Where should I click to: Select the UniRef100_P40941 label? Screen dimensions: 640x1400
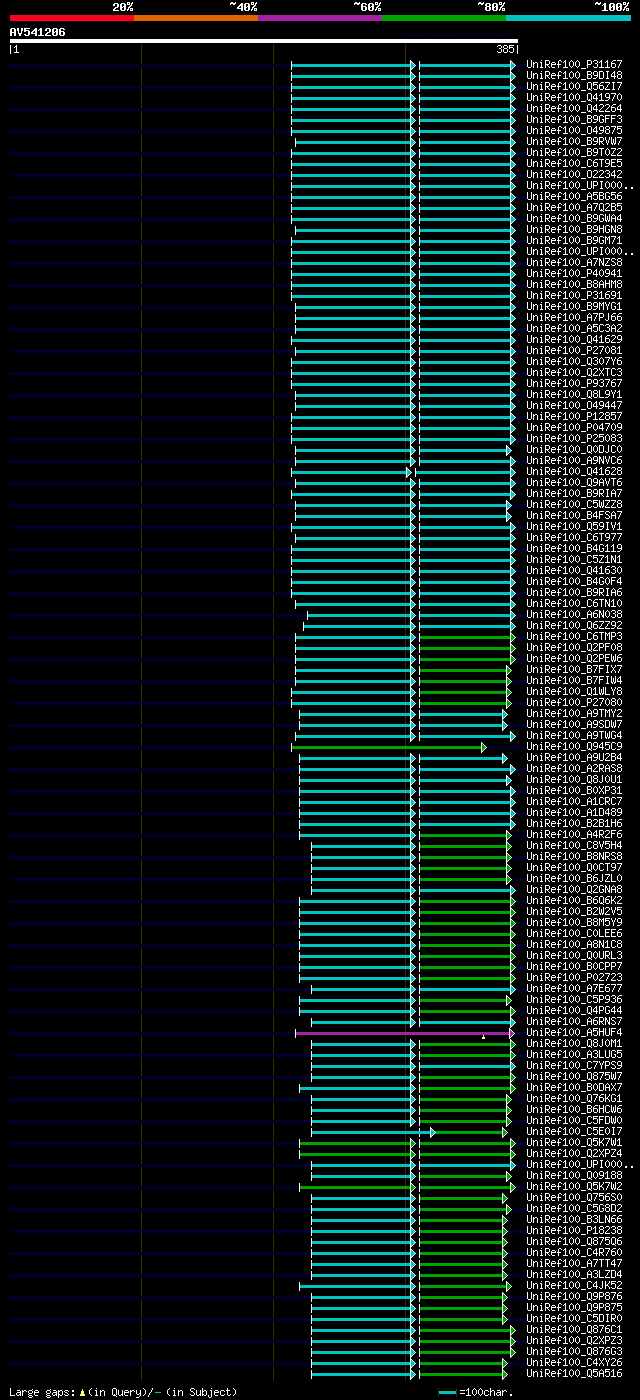coord(574,273)
